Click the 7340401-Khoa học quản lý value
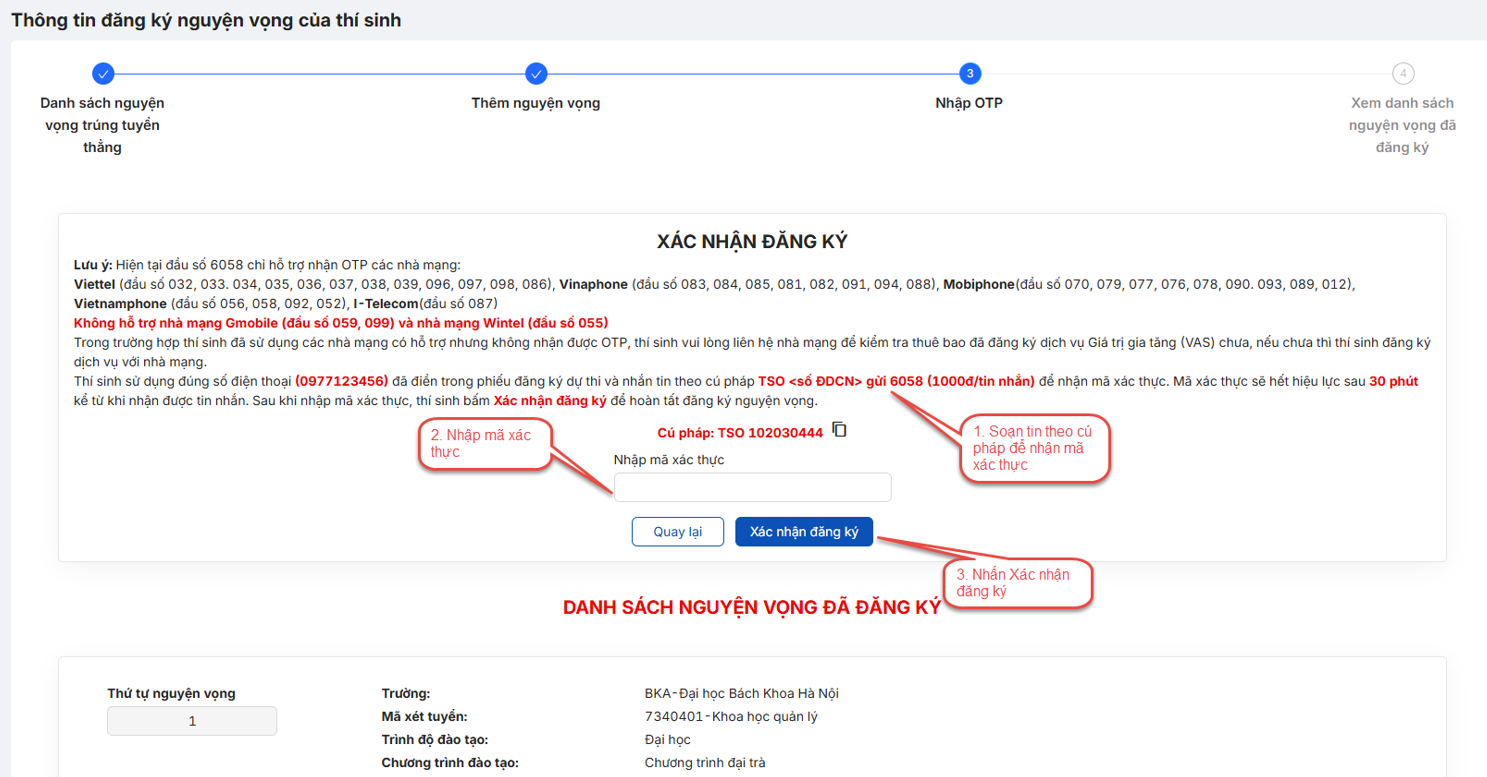Image resolution: width=1487 pixels, height=777 pixels. pyautogui.click(x=731, y=716)
